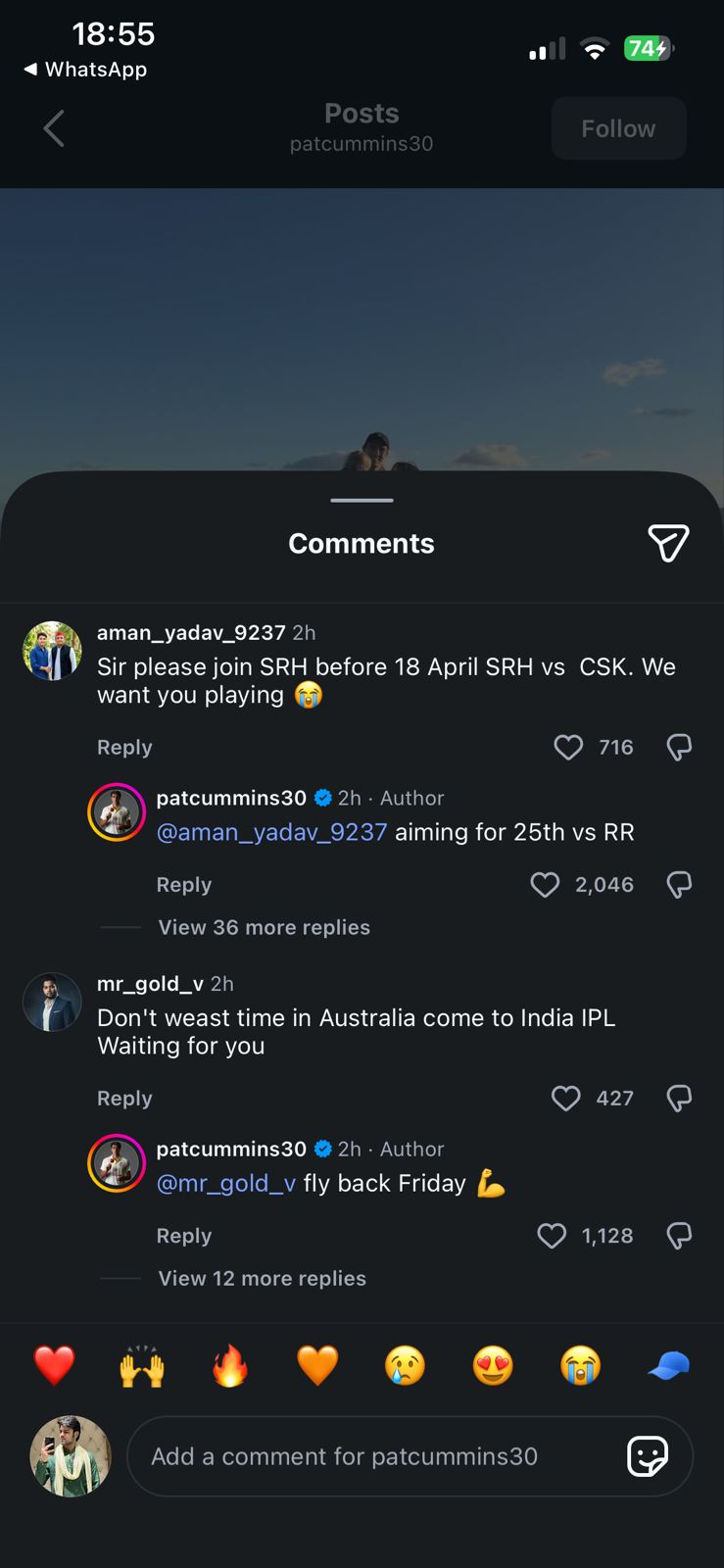The image size is (724, 1568).
Task: Open mr_gold_v's profile picture
Action: tap(52, 1002)
